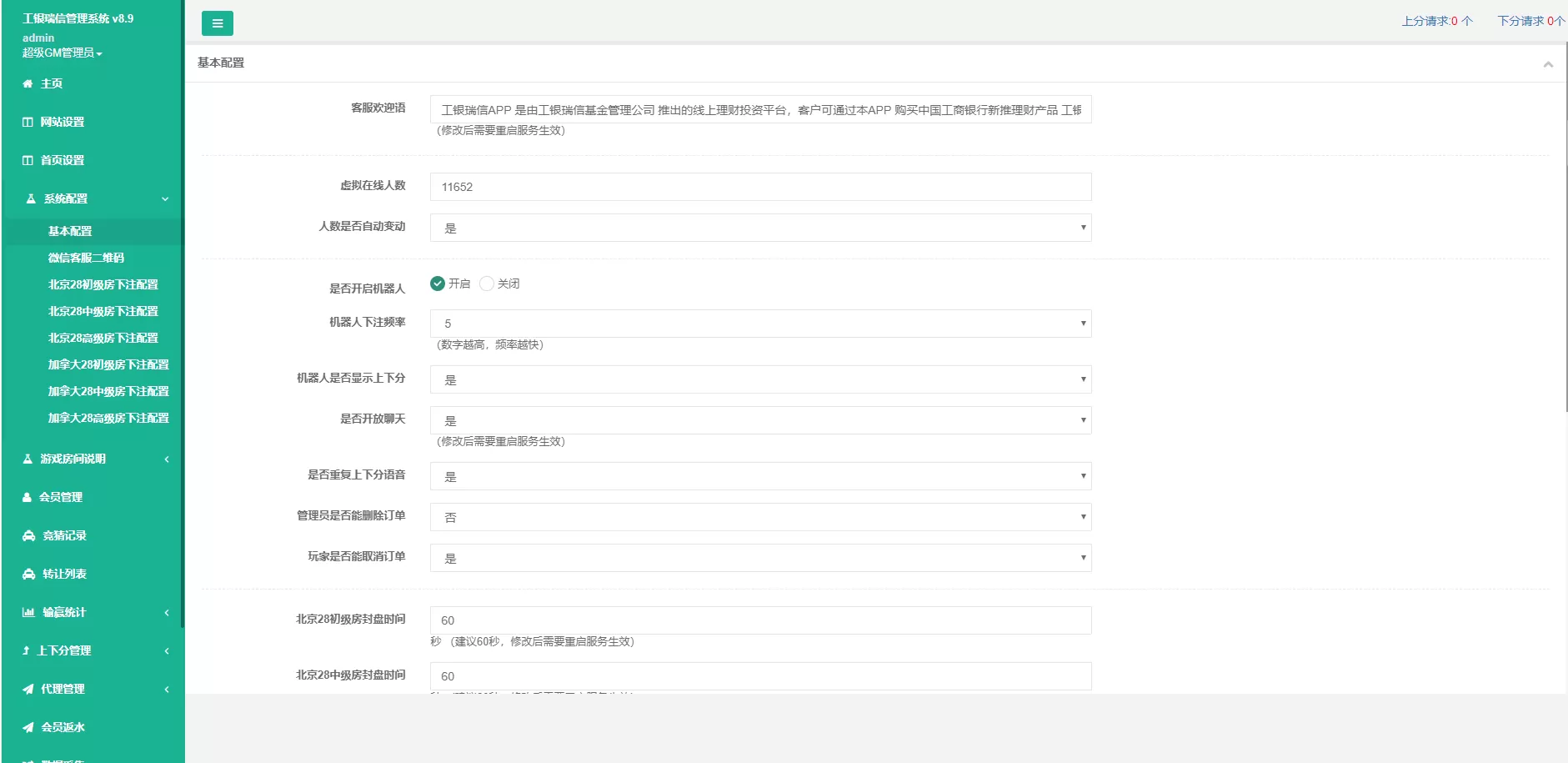Screen dimensions: 1568x763
Task: Open the 管理员是否能删除订单 dropdown
Action: [760, 517]
